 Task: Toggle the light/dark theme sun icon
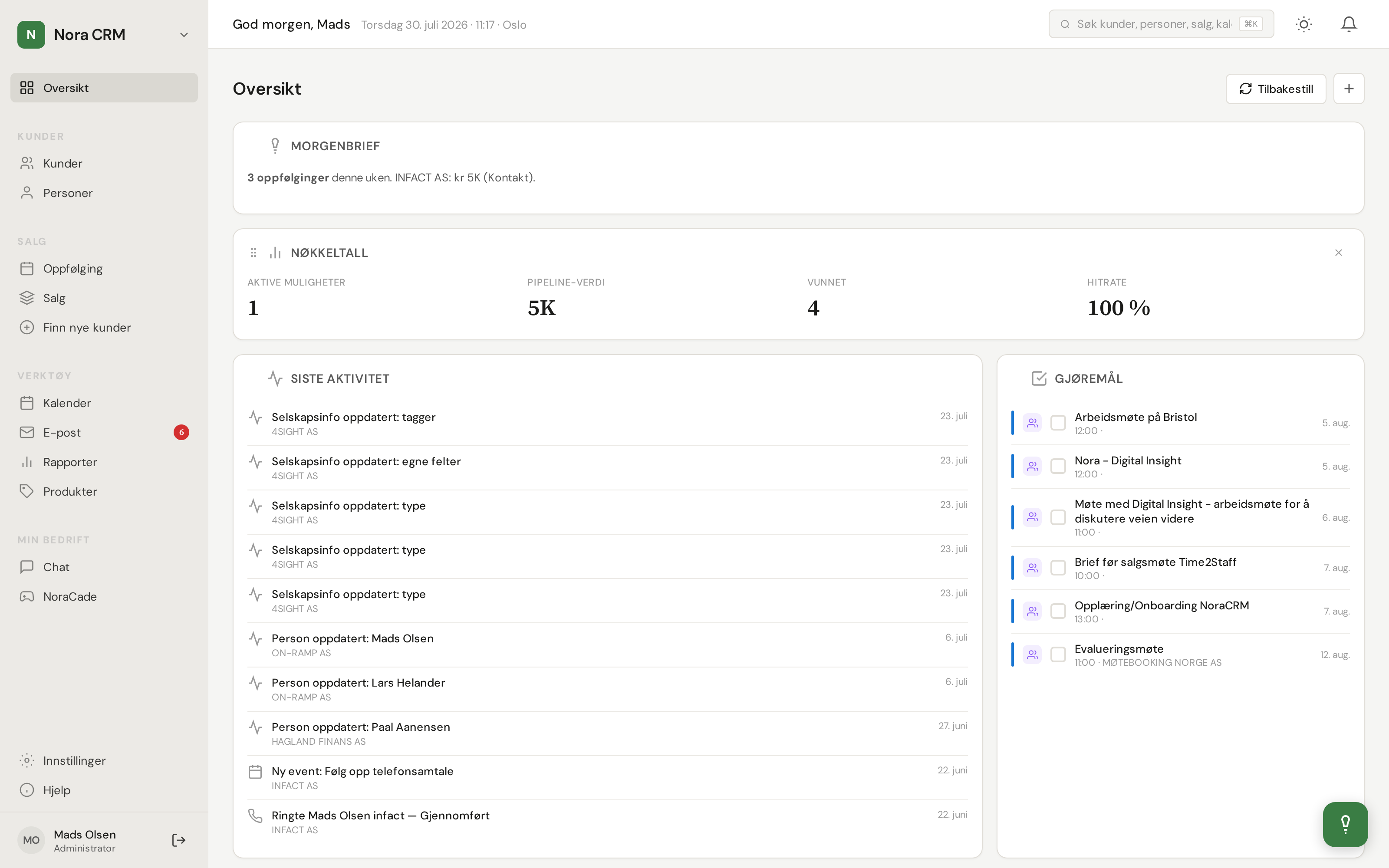(1304, 24)
